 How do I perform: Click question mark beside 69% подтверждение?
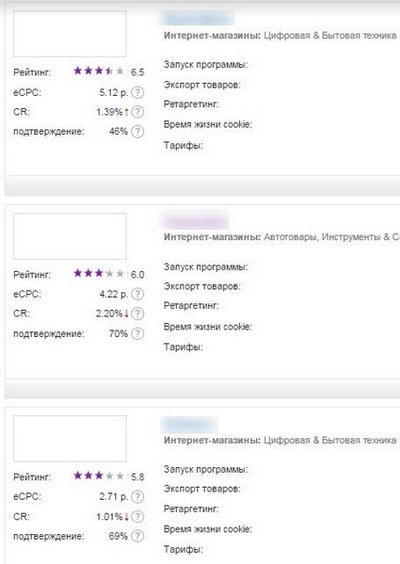[137, 536]
